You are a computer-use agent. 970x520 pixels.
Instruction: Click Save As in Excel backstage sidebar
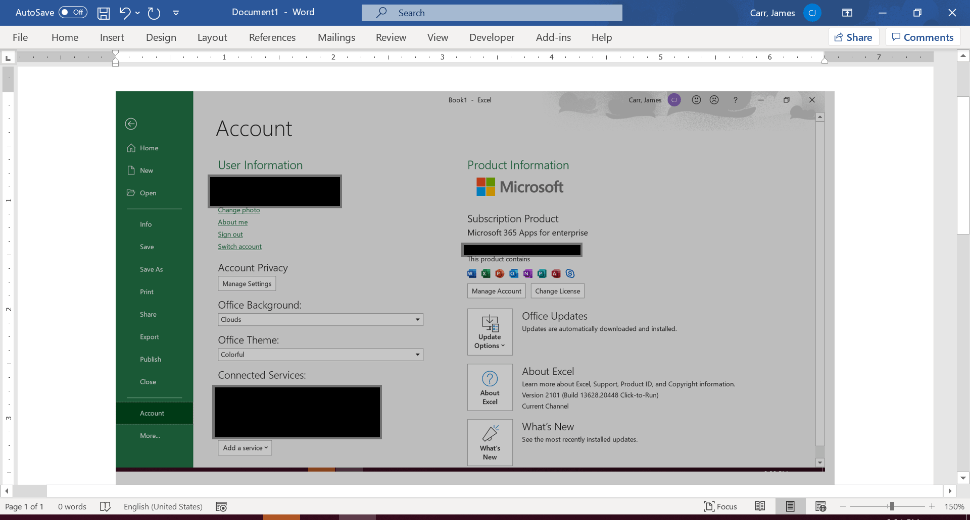point(152,269)
